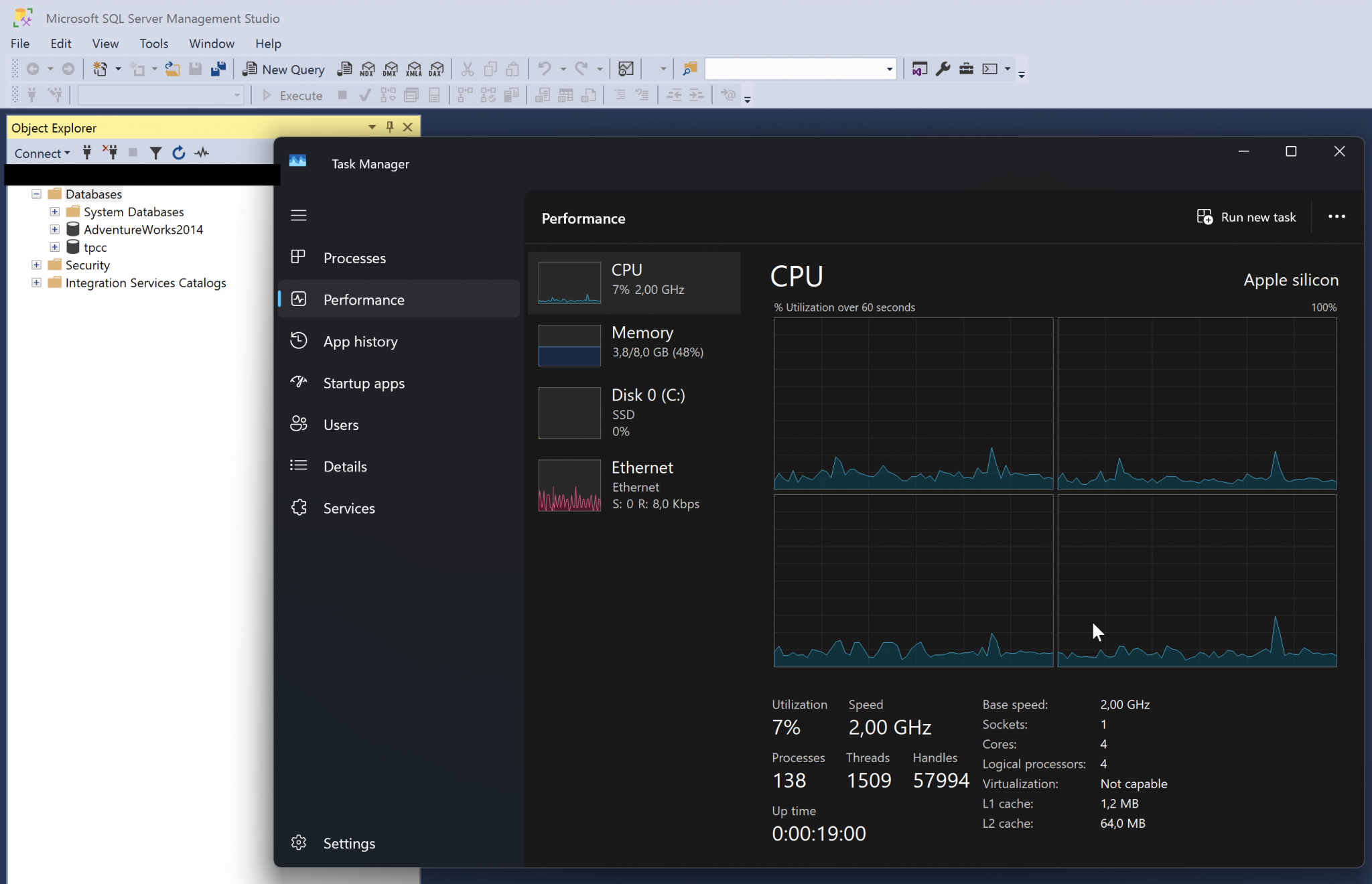Select AdventureWorks2014 in Object Explorer
The height and width of the screenshot is (884, 1372).
click(x=143, y=230)
